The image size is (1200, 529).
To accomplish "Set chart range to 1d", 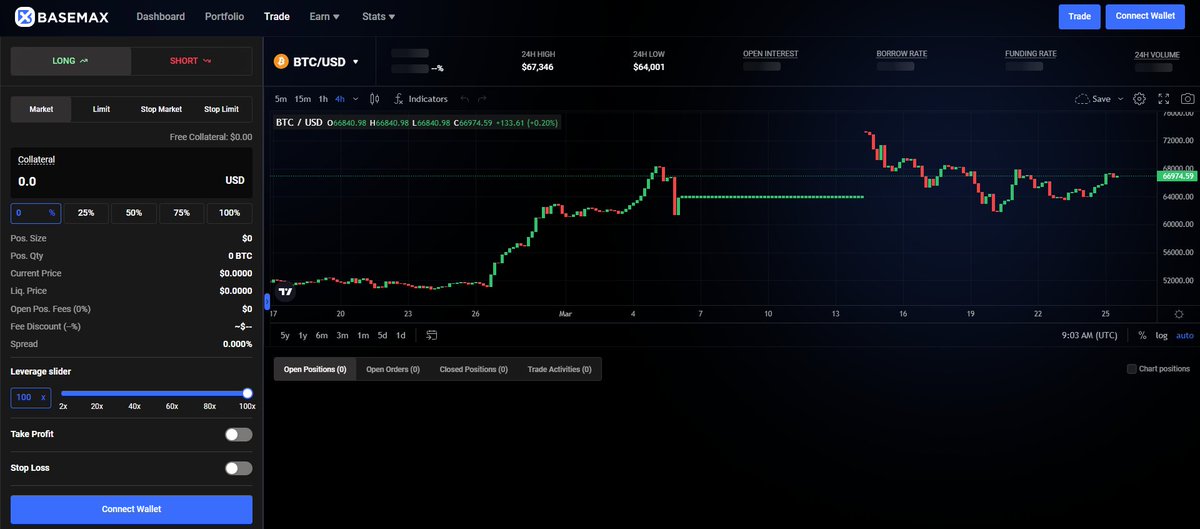I will (x=401, y=335).
